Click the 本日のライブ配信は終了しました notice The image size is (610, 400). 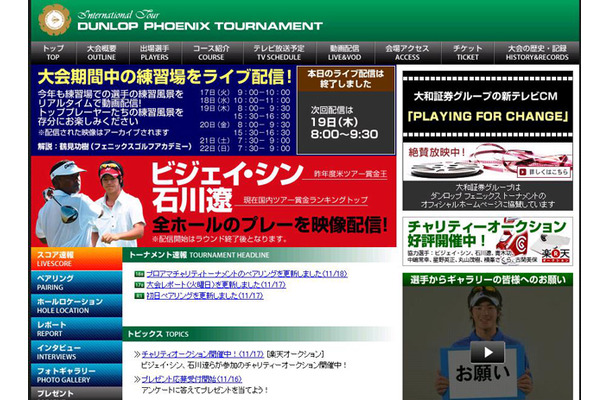345,79
